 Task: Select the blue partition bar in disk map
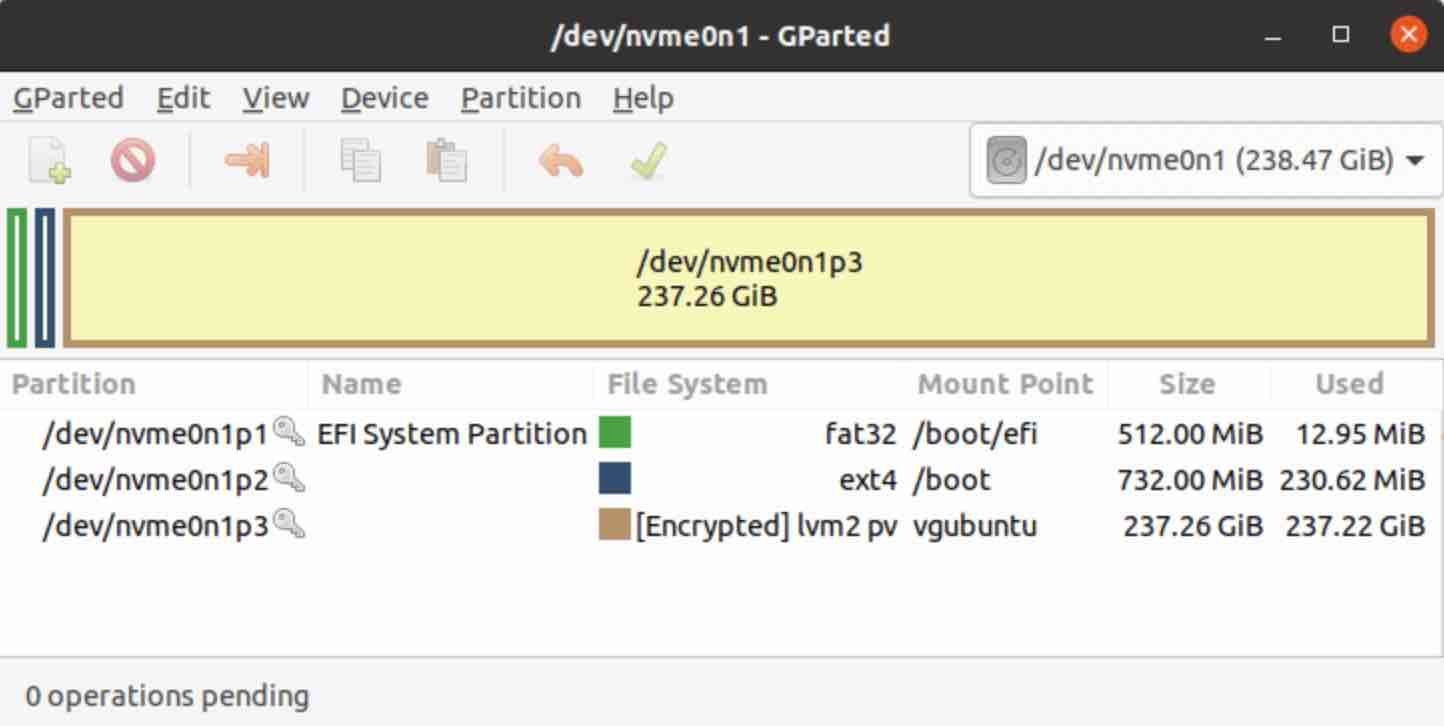click(45, 278)
